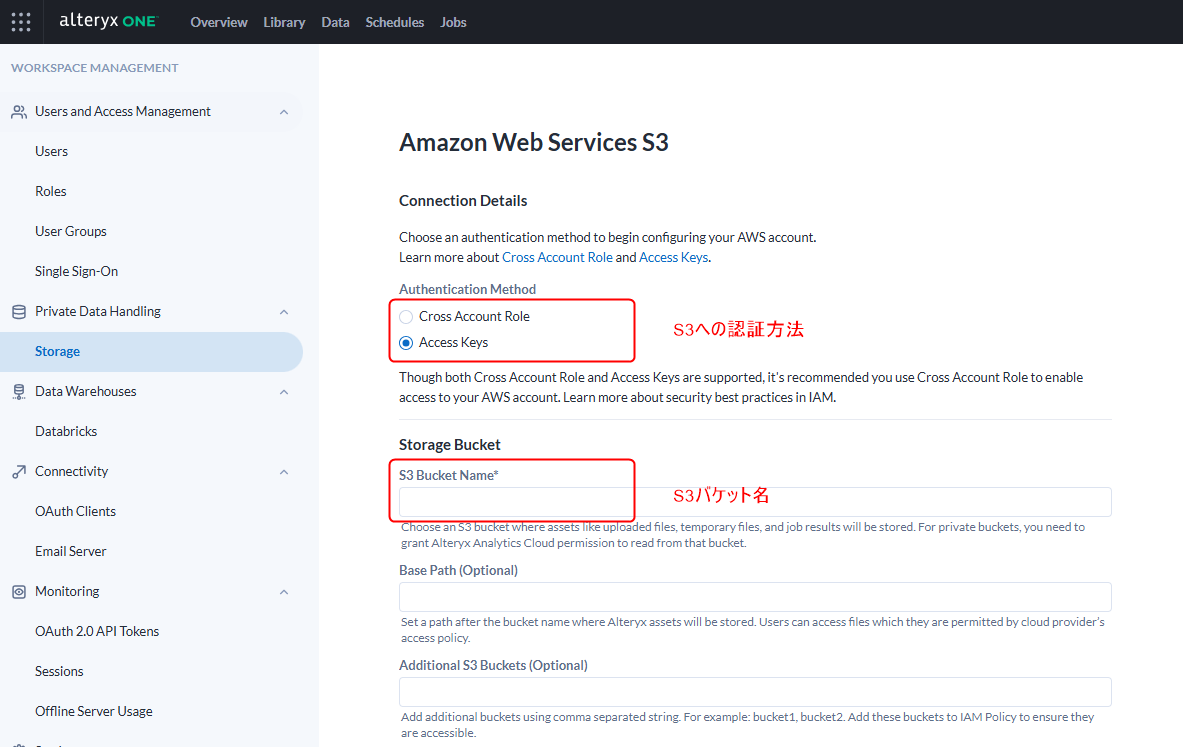This screenshot has width=1183, height=747.
Task: Click the WORKSPACE MANAGEMENT sidebar header
Action: click(95, 68)
